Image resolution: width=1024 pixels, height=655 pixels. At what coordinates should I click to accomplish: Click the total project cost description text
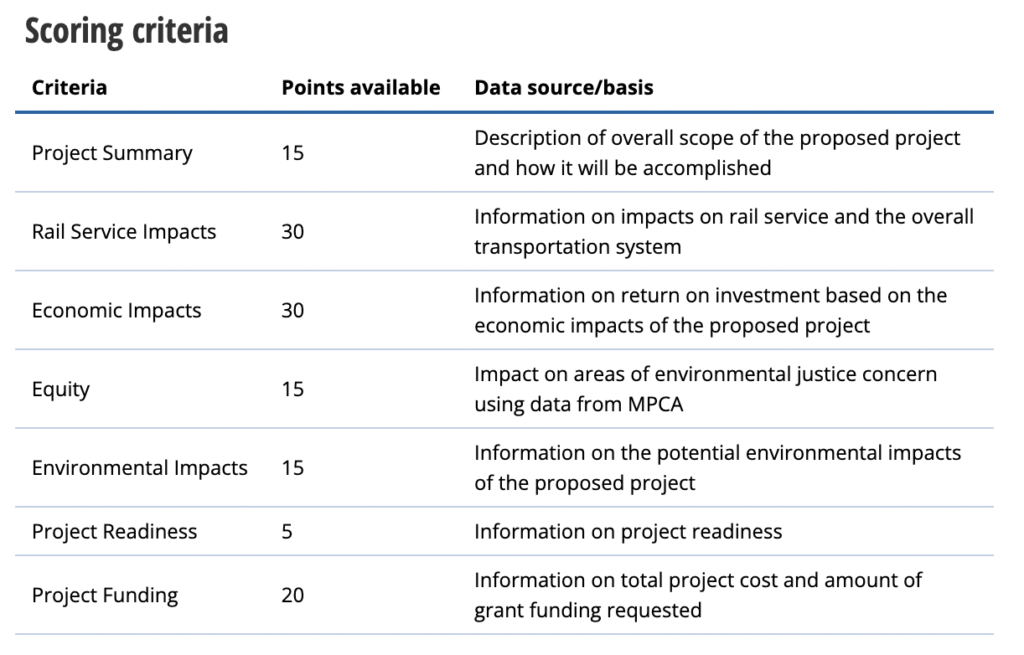coord(698,595)
